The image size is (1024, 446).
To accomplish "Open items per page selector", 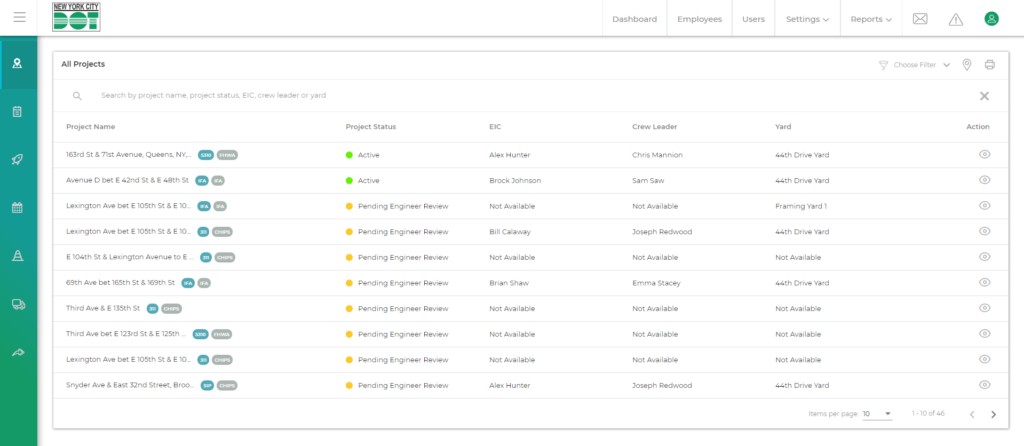I will click(877, 414).
